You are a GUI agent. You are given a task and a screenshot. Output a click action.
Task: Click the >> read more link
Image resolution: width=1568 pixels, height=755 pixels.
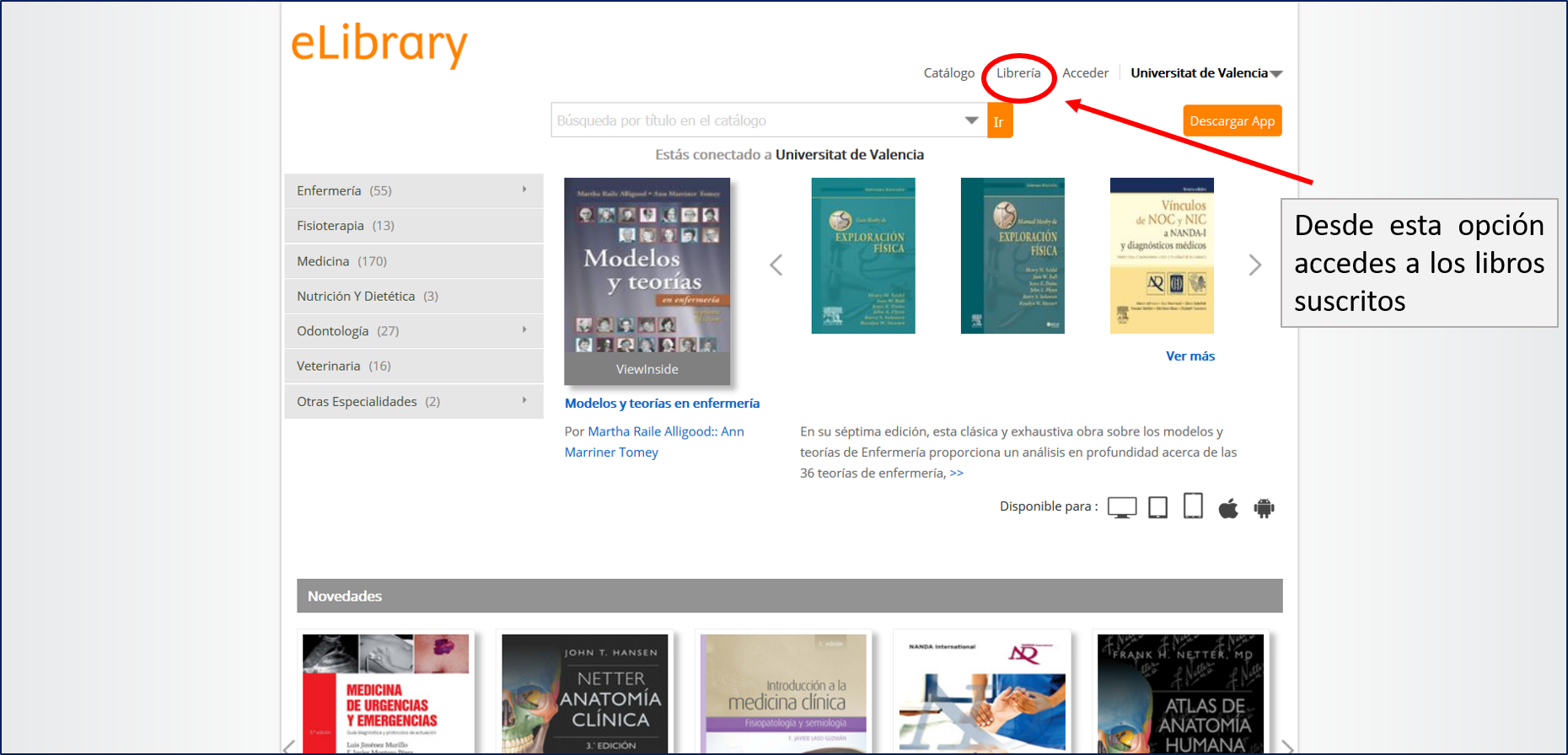pos(957,474)
